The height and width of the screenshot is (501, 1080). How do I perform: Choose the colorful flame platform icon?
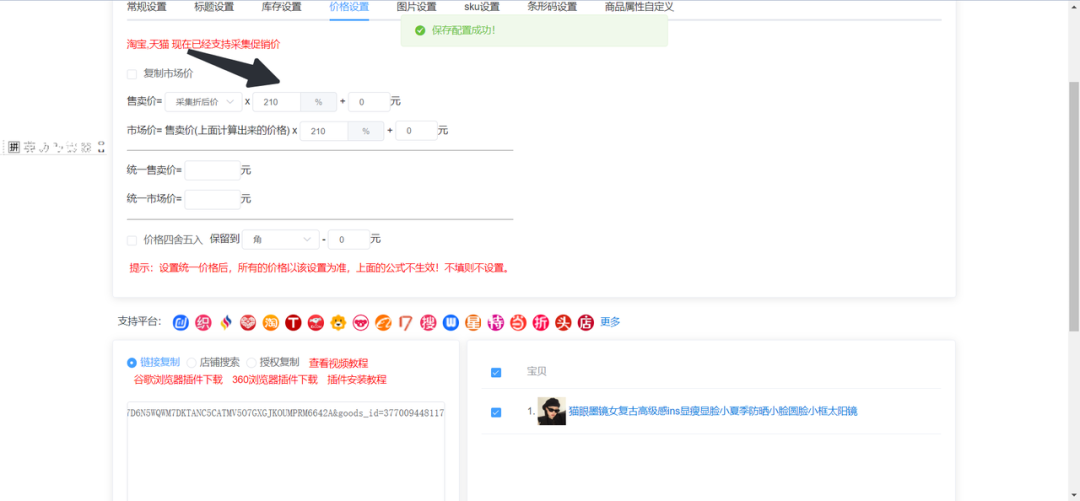tap(226, 322)
